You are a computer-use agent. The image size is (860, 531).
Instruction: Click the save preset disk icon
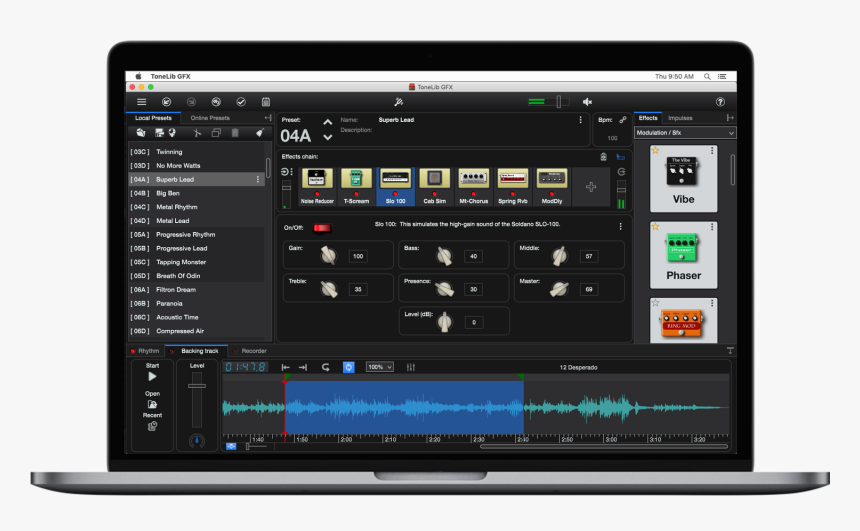coord(159,133)
